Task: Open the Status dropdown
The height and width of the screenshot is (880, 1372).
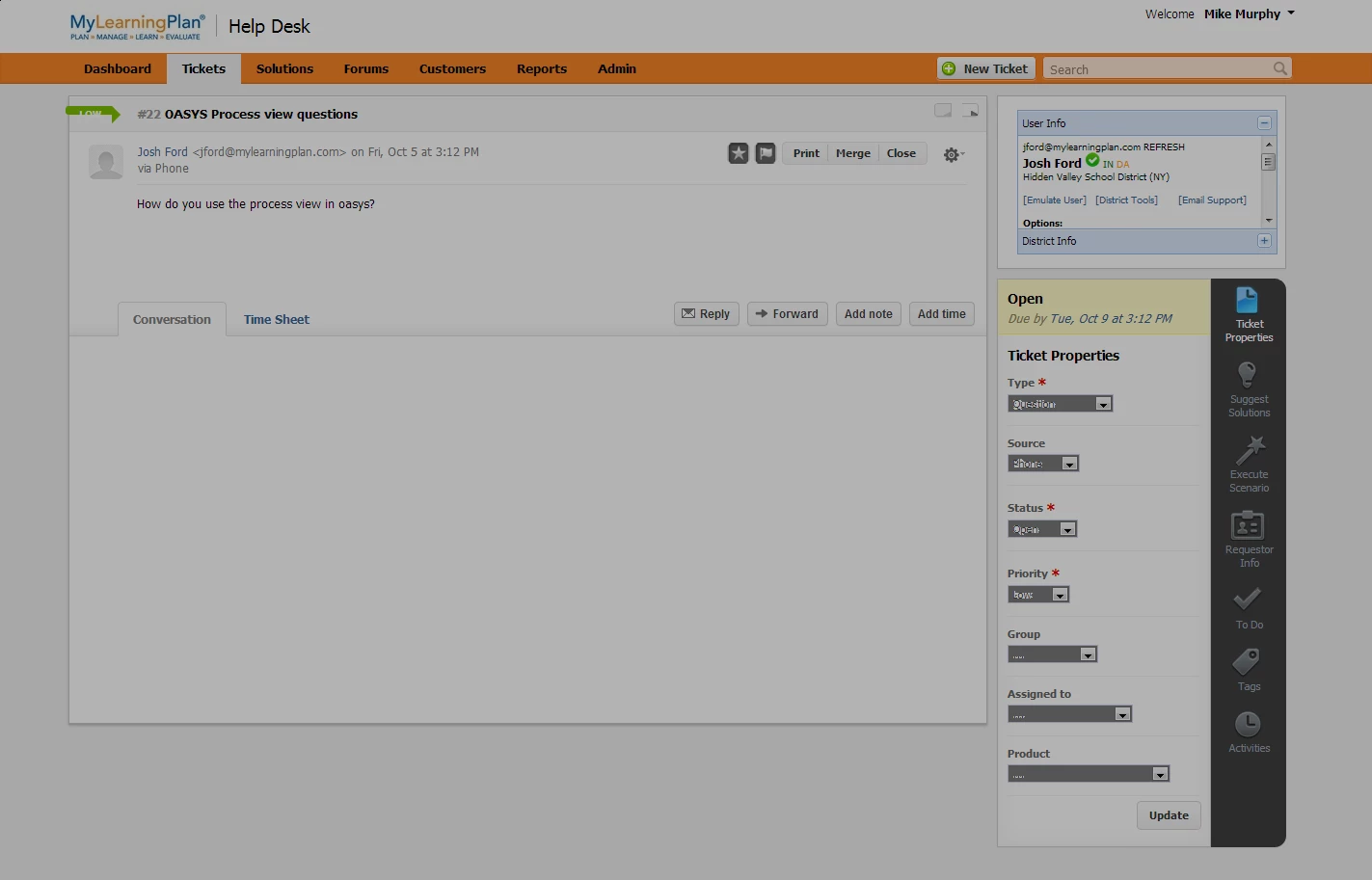Action: [1042, 529]
